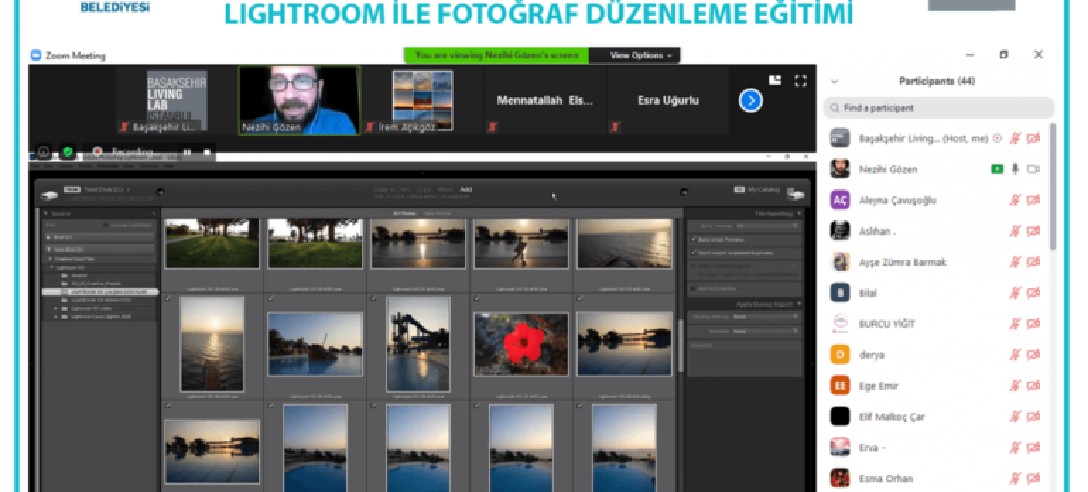The height and width of the screenshot is (492, 1088).
Task: Expand the Lightroom 101 video folder
Action: (56, 308)
